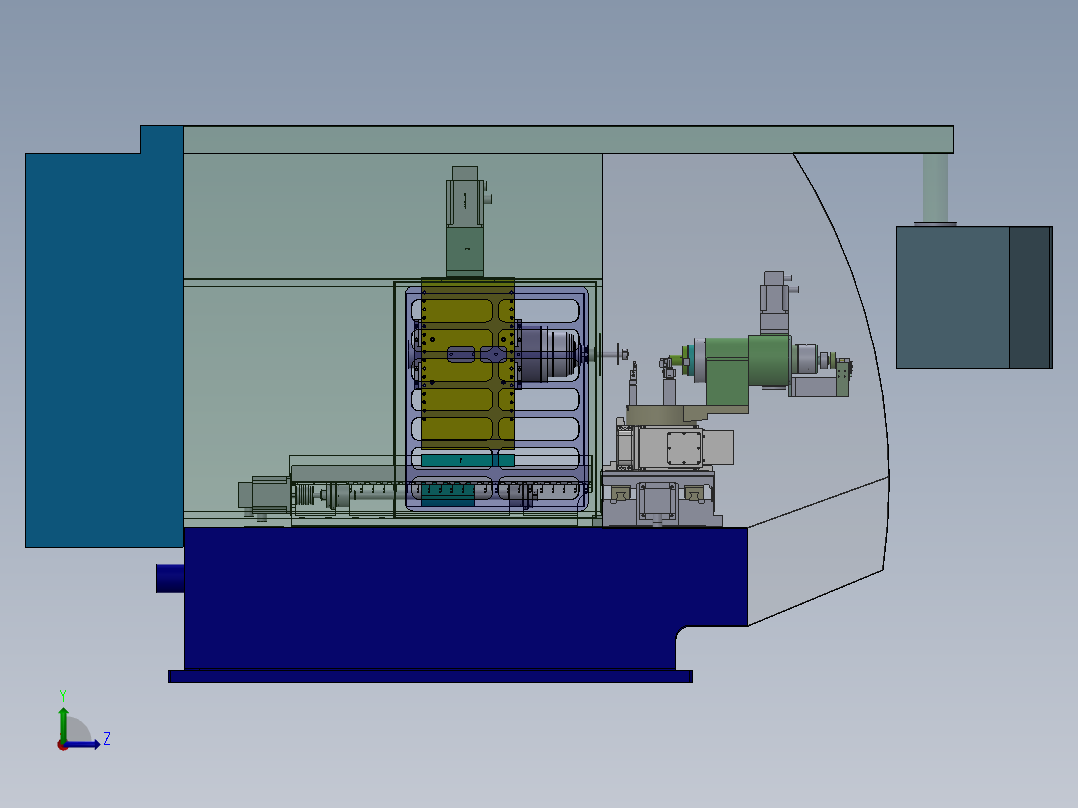Click the green Y axis arrow of the triad
Screen dimensions: 1078x808
click(63, 723)
